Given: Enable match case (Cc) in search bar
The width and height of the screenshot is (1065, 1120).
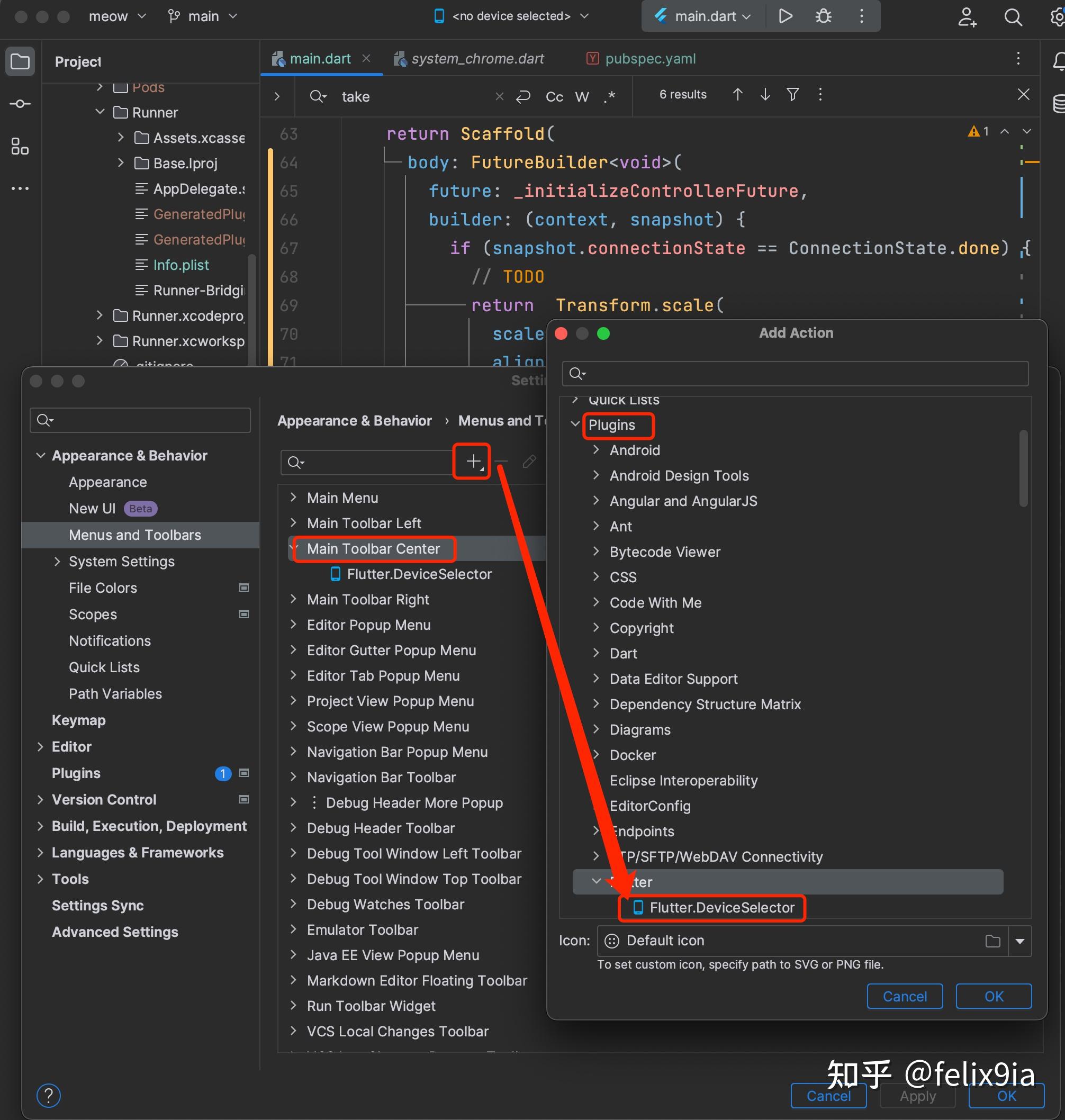Looking at the screenshot, I should 554,96.
